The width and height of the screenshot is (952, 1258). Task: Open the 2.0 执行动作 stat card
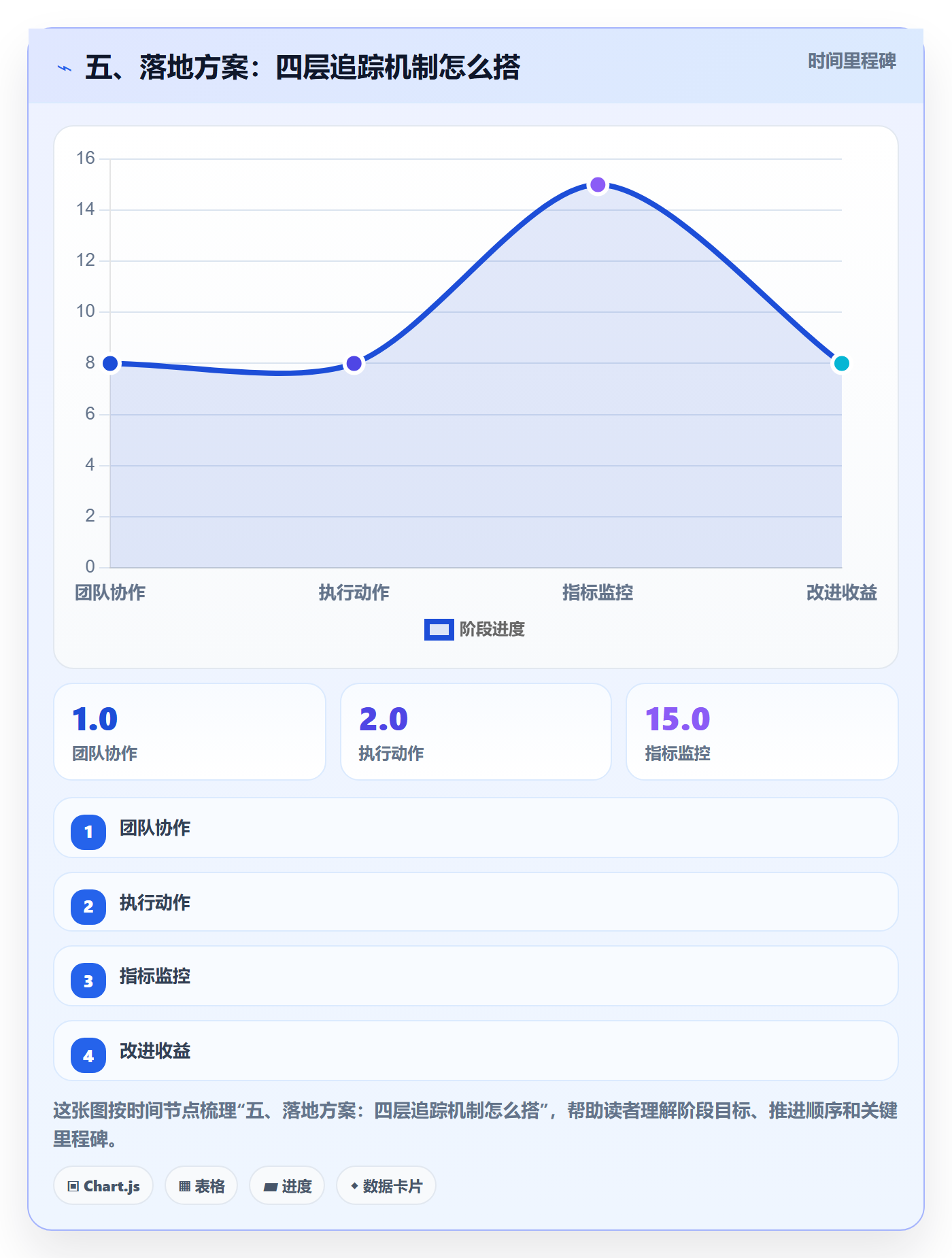point(476,732)
